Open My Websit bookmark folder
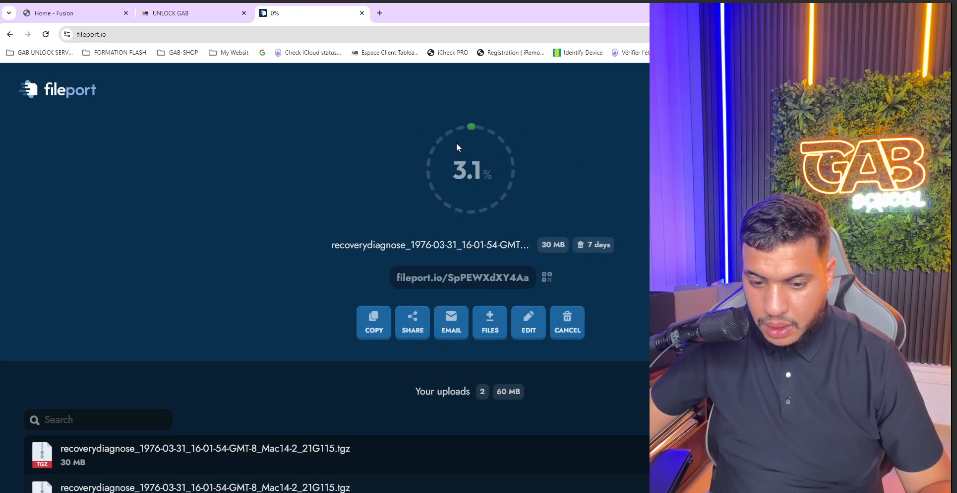 click(x=229, y=53)
